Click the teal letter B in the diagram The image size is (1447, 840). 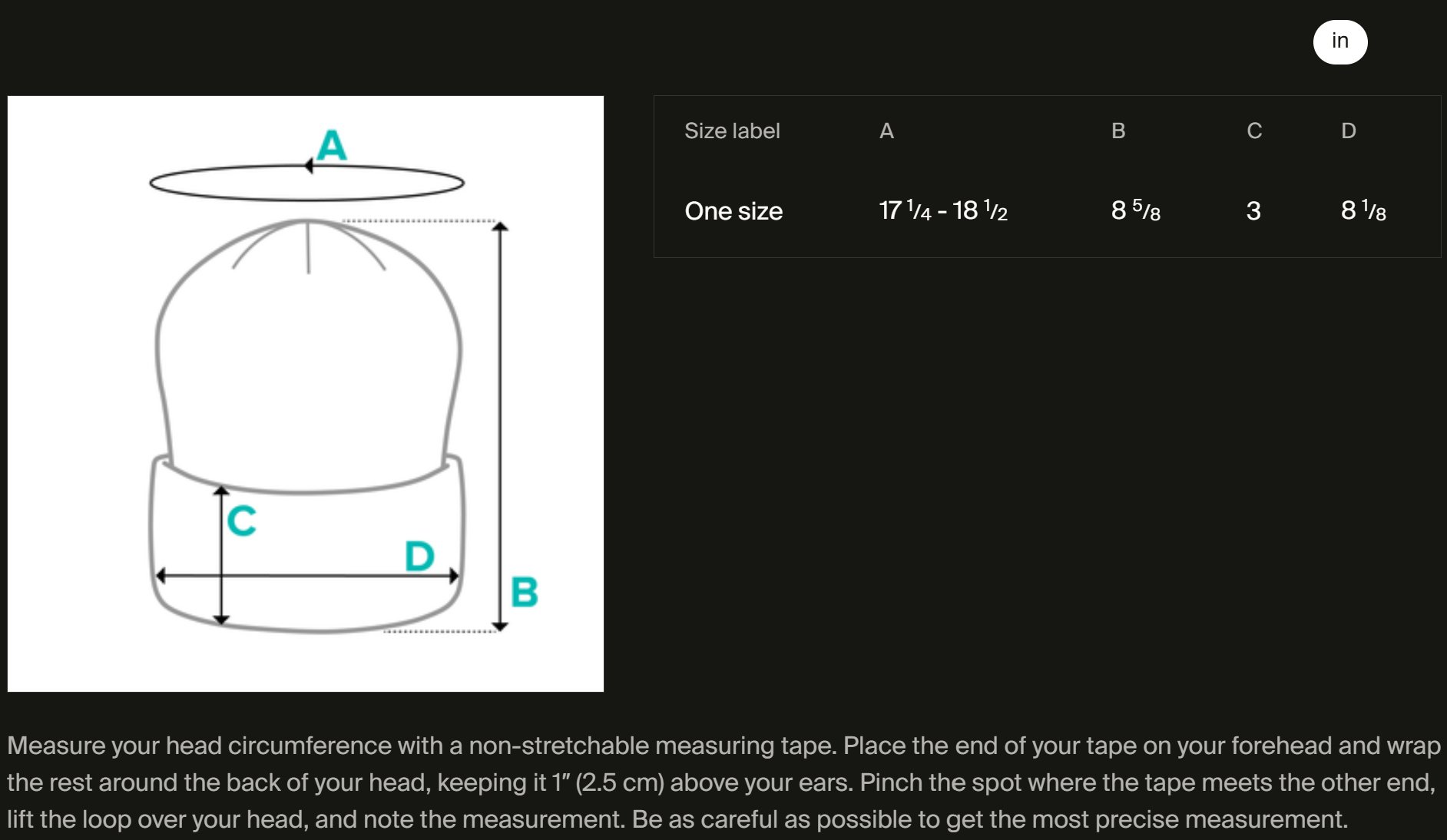[525, 592]
